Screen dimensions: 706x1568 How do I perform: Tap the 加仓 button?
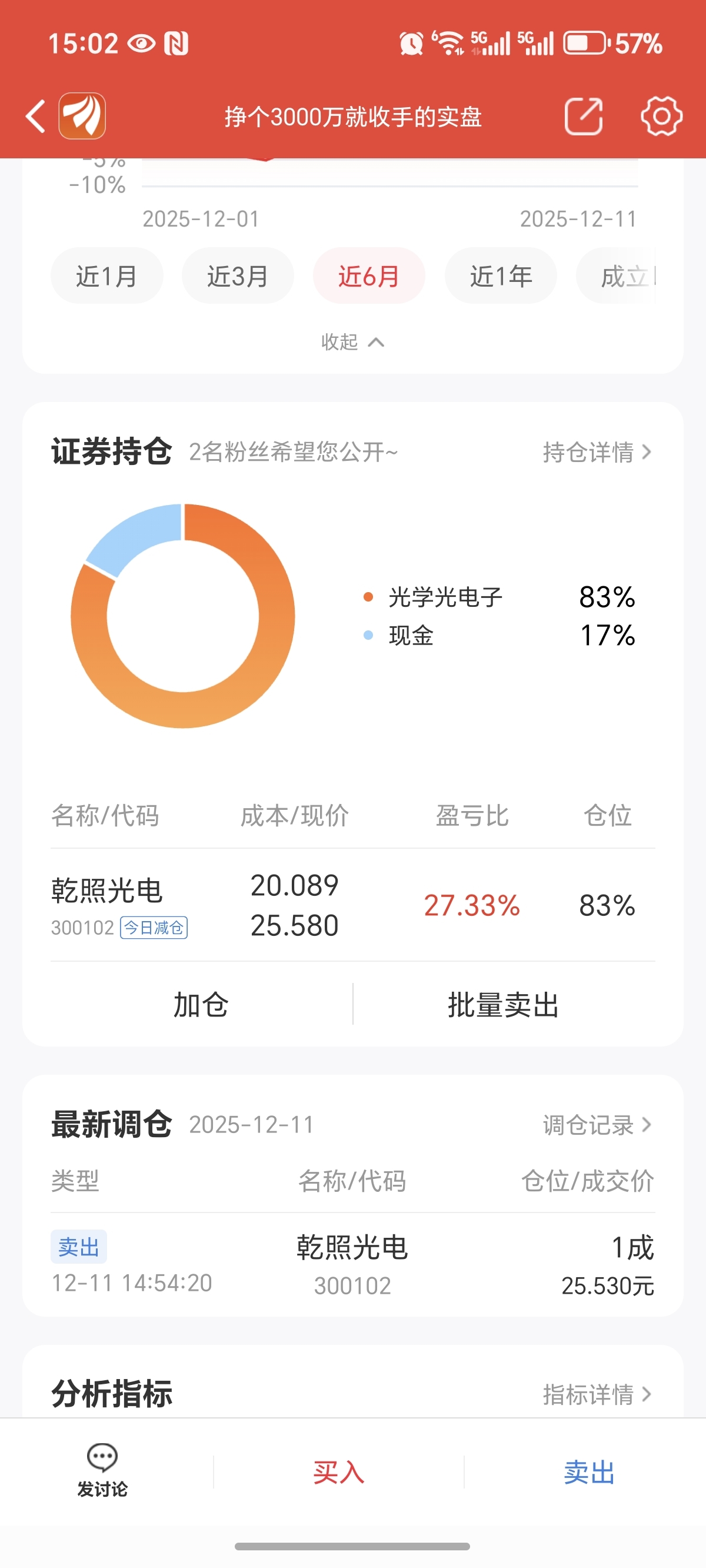coord(201,1004)
